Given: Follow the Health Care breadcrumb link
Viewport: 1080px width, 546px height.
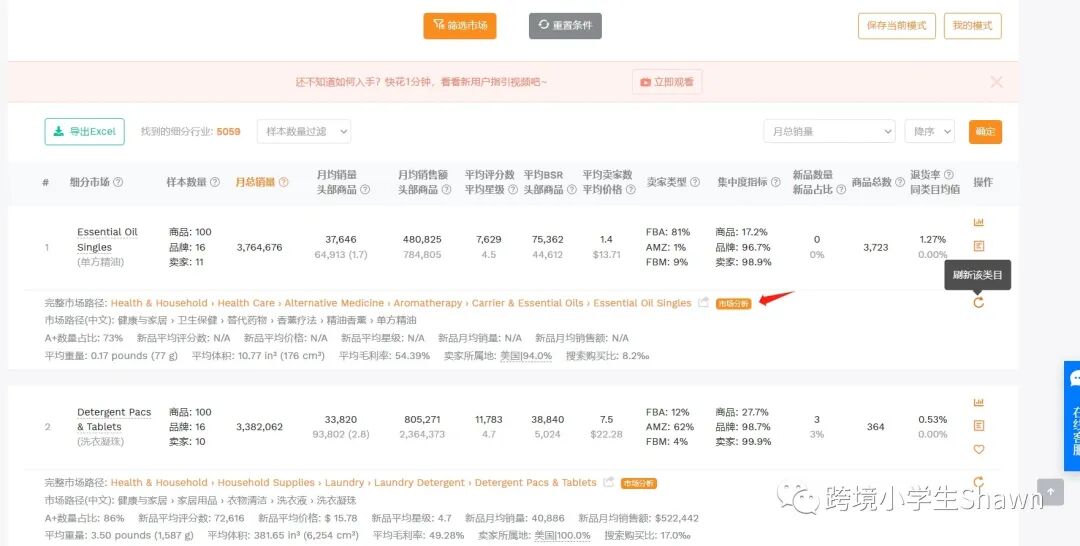Looking at the screenshot, I should tap(246, 303).
